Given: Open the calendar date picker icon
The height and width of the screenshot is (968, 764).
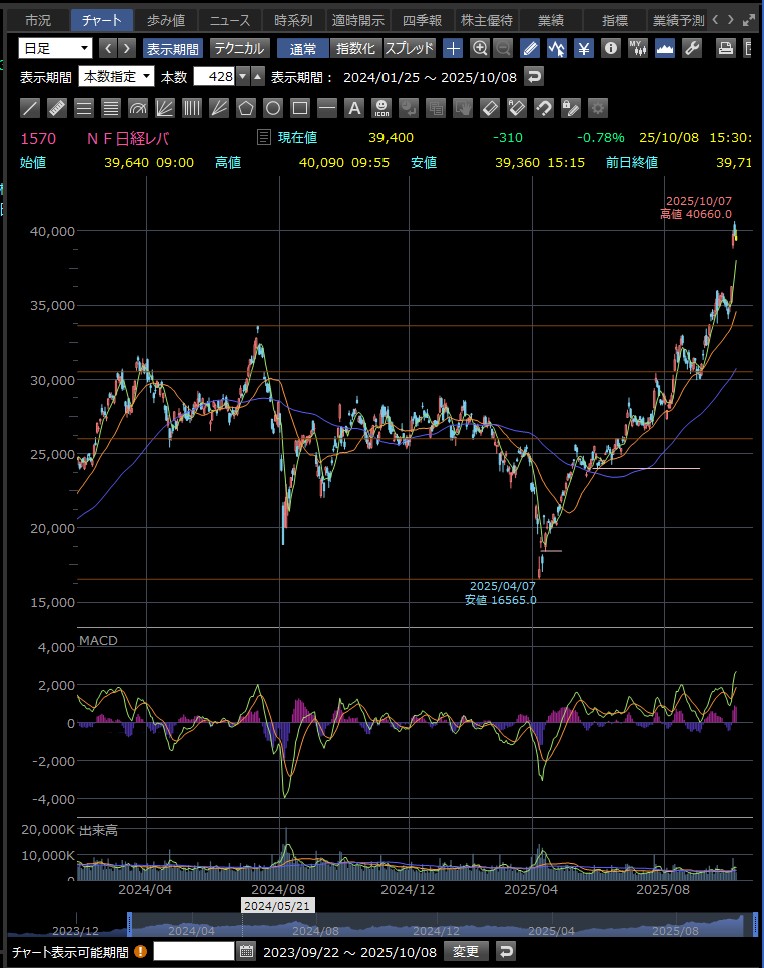Looking at the screenshot, I should click(x=247, y=951).
